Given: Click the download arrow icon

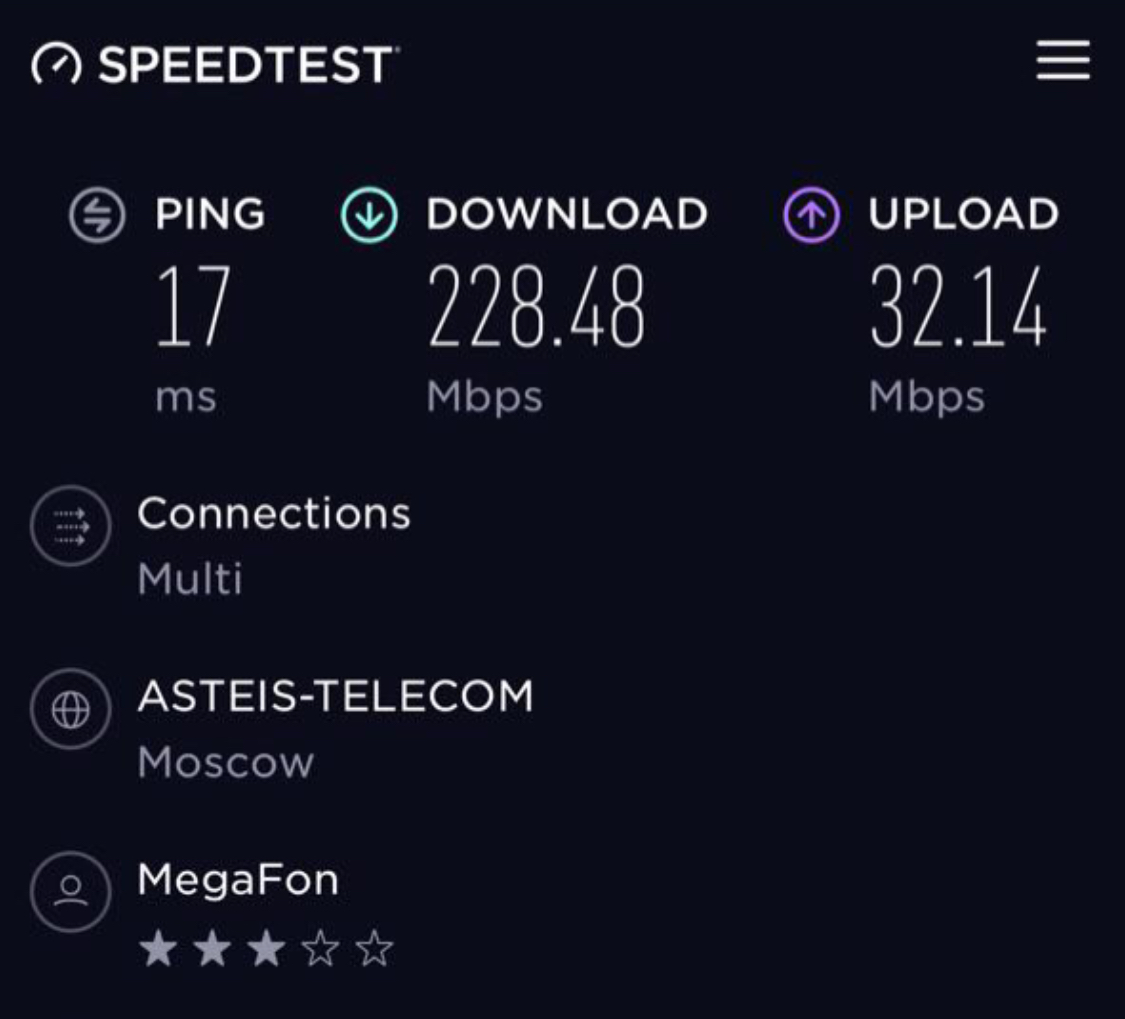Looking at the screenshot, I should pos(369,216).
